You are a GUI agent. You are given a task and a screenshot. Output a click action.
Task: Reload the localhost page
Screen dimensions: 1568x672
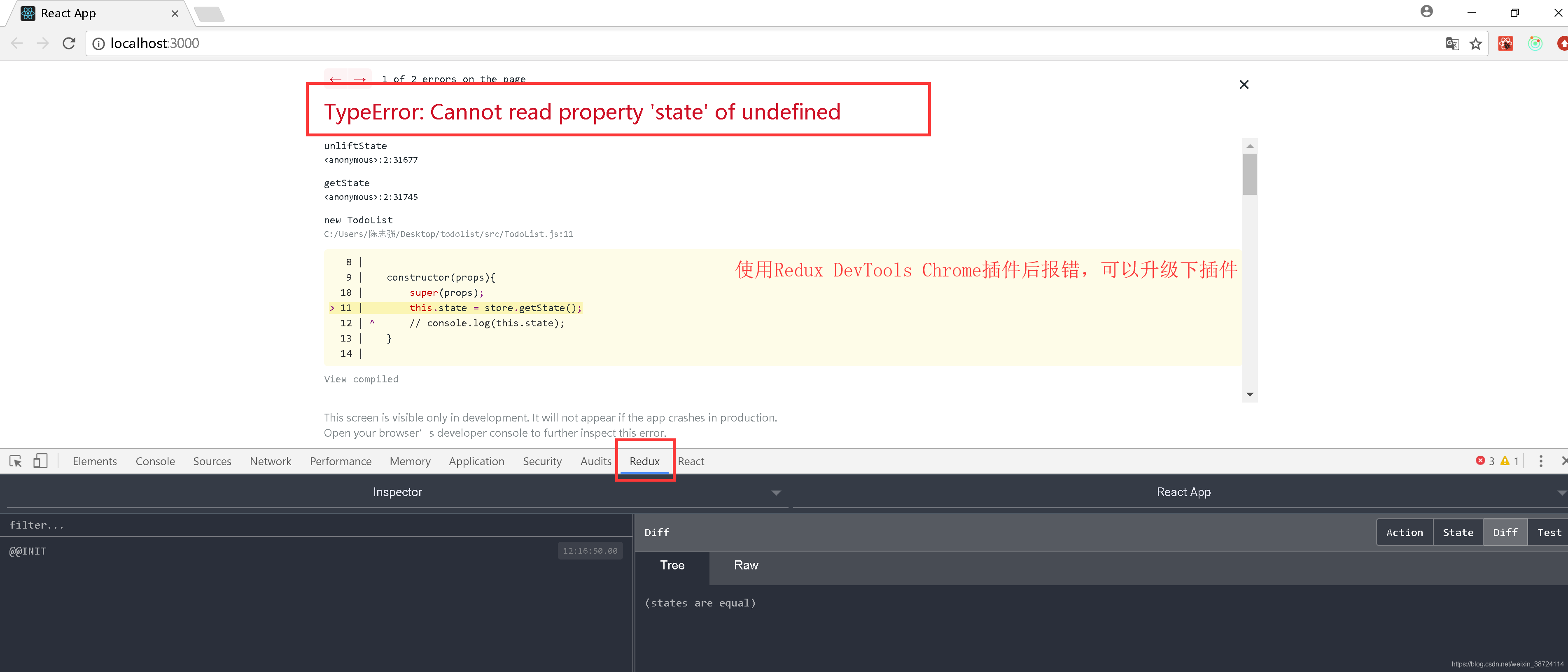click(69, 43)
